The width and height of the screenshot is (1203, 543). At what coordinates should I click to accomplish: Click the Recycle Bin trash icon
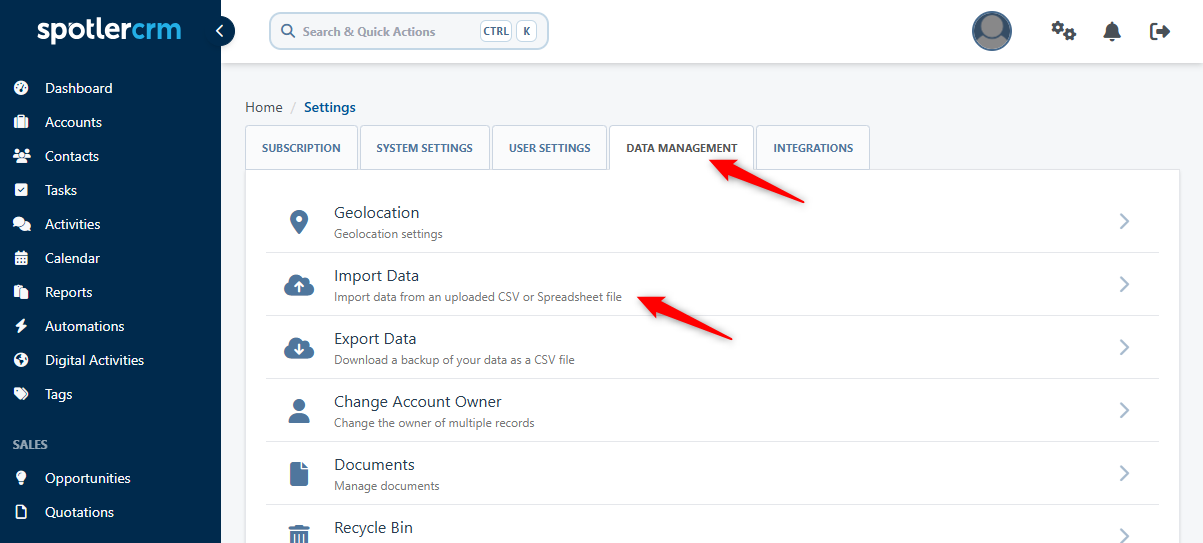(x=298, y=534)
